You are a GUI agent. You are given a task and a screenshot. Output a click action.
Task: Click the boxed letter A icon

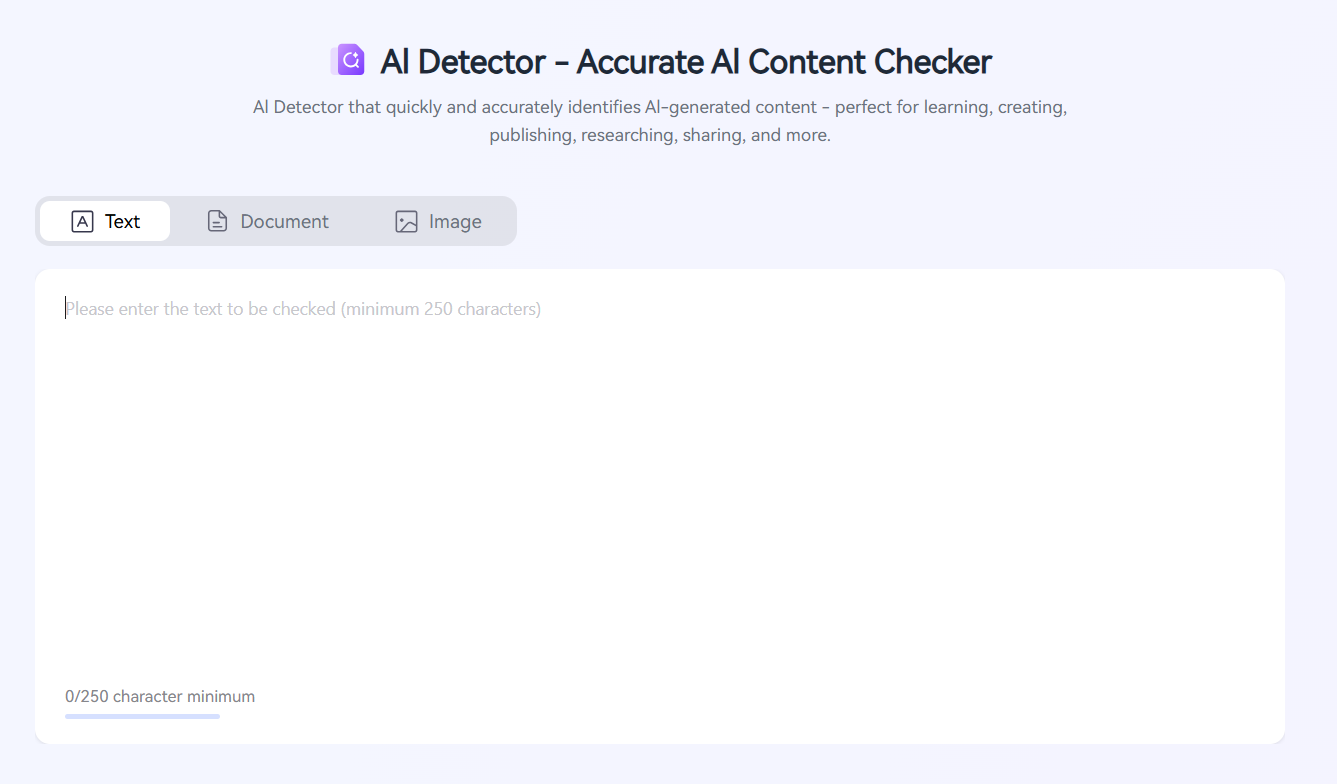point(82,222)
